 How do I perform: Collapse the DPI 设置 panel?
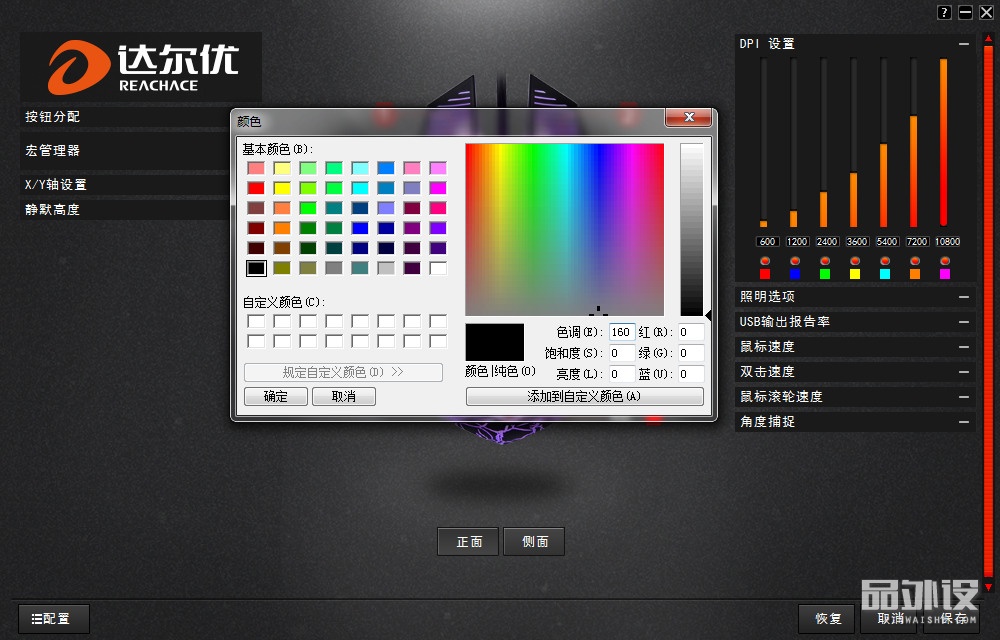[963, 44]
